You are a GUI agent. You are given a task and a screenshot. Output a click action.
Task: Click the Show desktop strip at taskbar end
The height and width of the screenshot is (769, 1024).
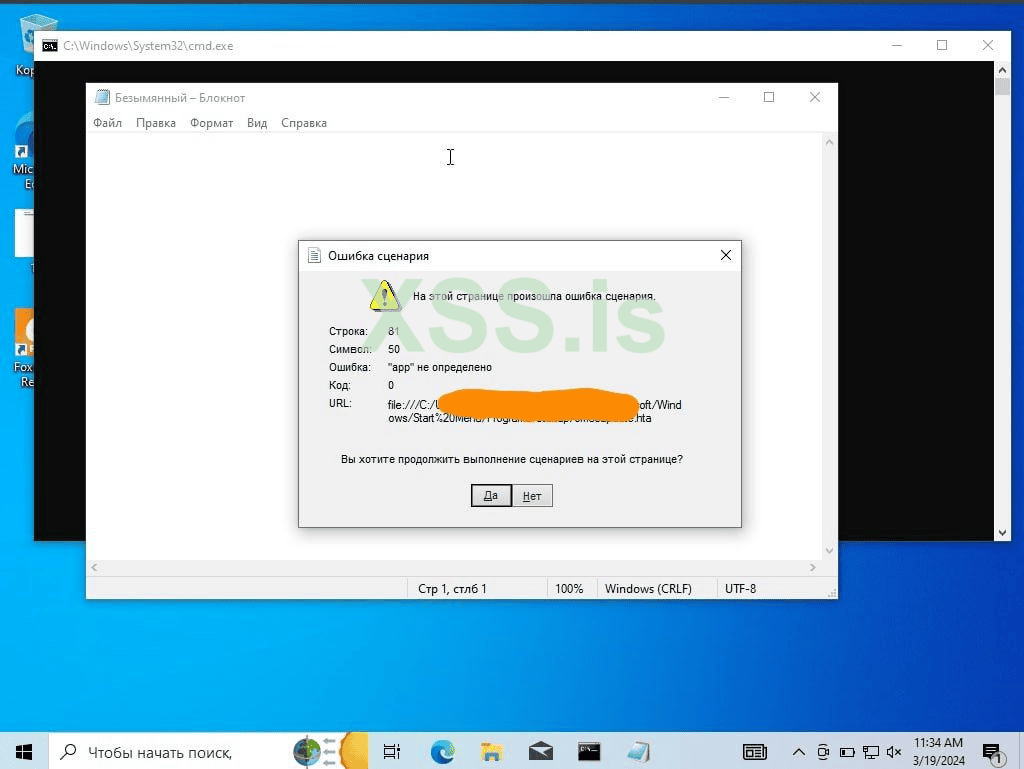pyautogui.click(x=1021, y=752)
